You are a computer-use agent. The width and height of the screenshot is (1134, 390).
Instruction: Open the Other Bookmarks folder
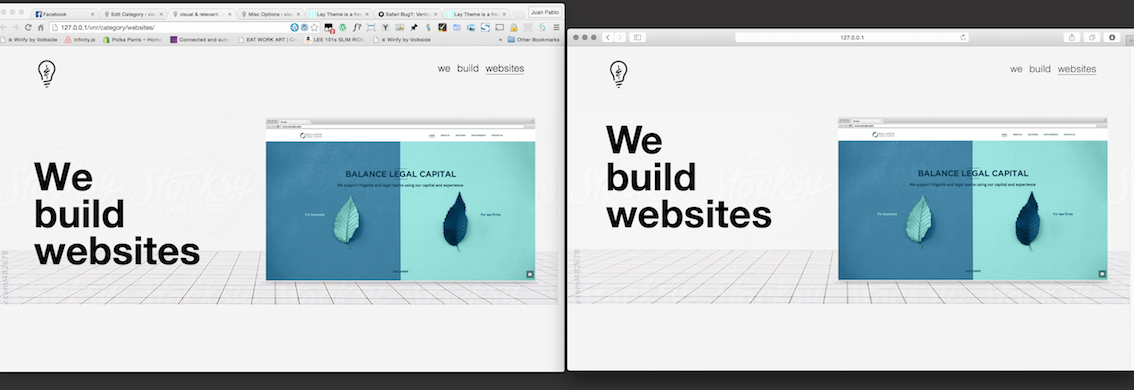[534, 40]
